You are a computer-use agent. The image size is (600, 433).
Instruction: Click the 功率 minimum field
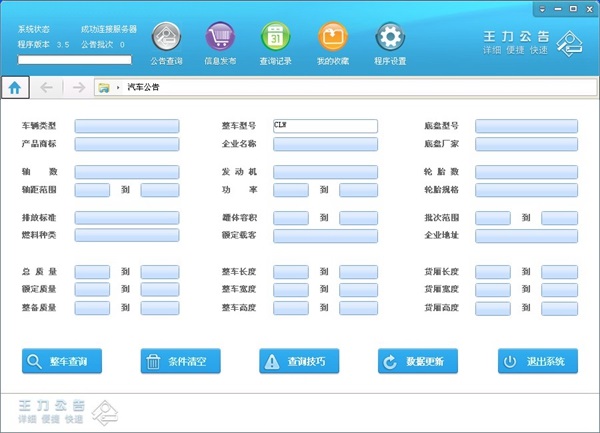pyautogui.click(x=291, y=190)
